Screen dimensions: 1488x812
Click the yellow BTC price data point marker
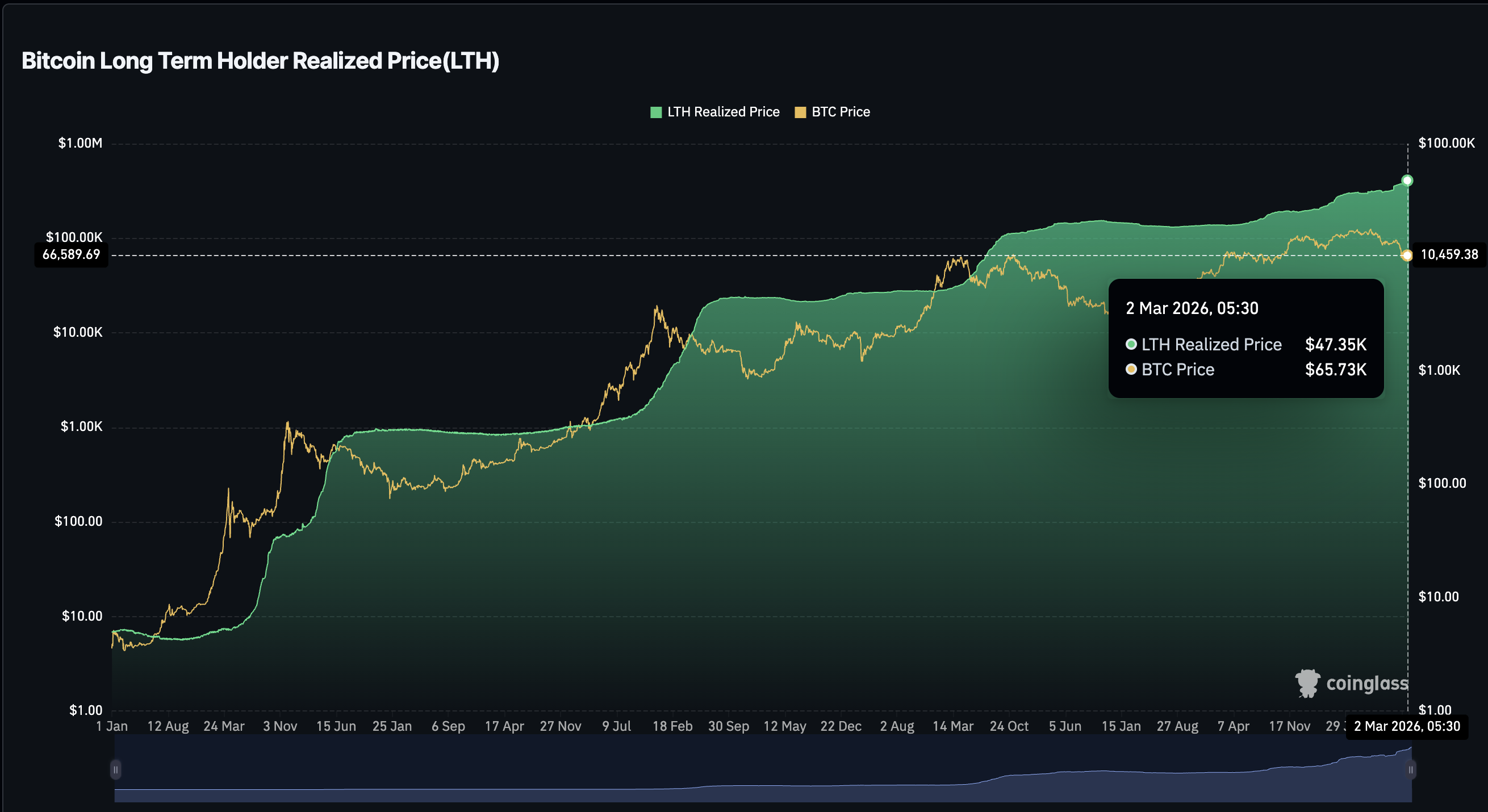coord(1407,256)
